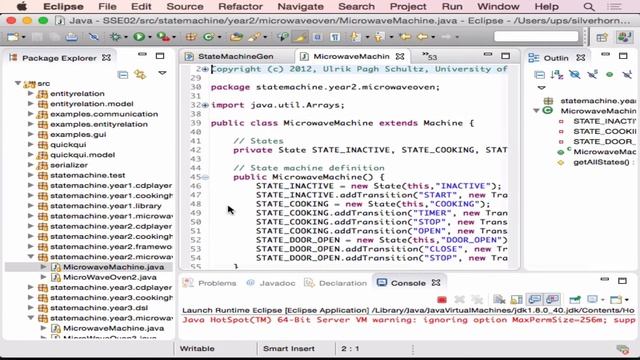
Task: Click Clear Console icon
Action: tap(499, 300)
